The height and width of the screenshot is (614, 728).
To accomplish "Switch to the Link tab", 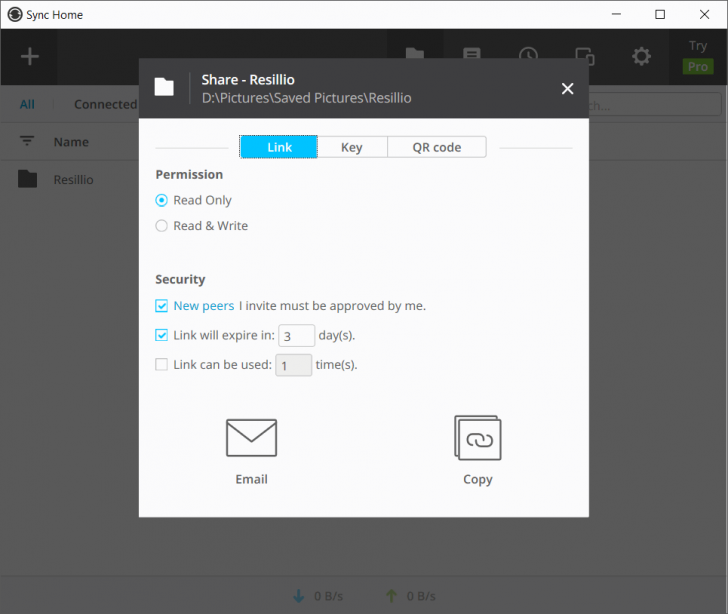I will coord(279,147).
